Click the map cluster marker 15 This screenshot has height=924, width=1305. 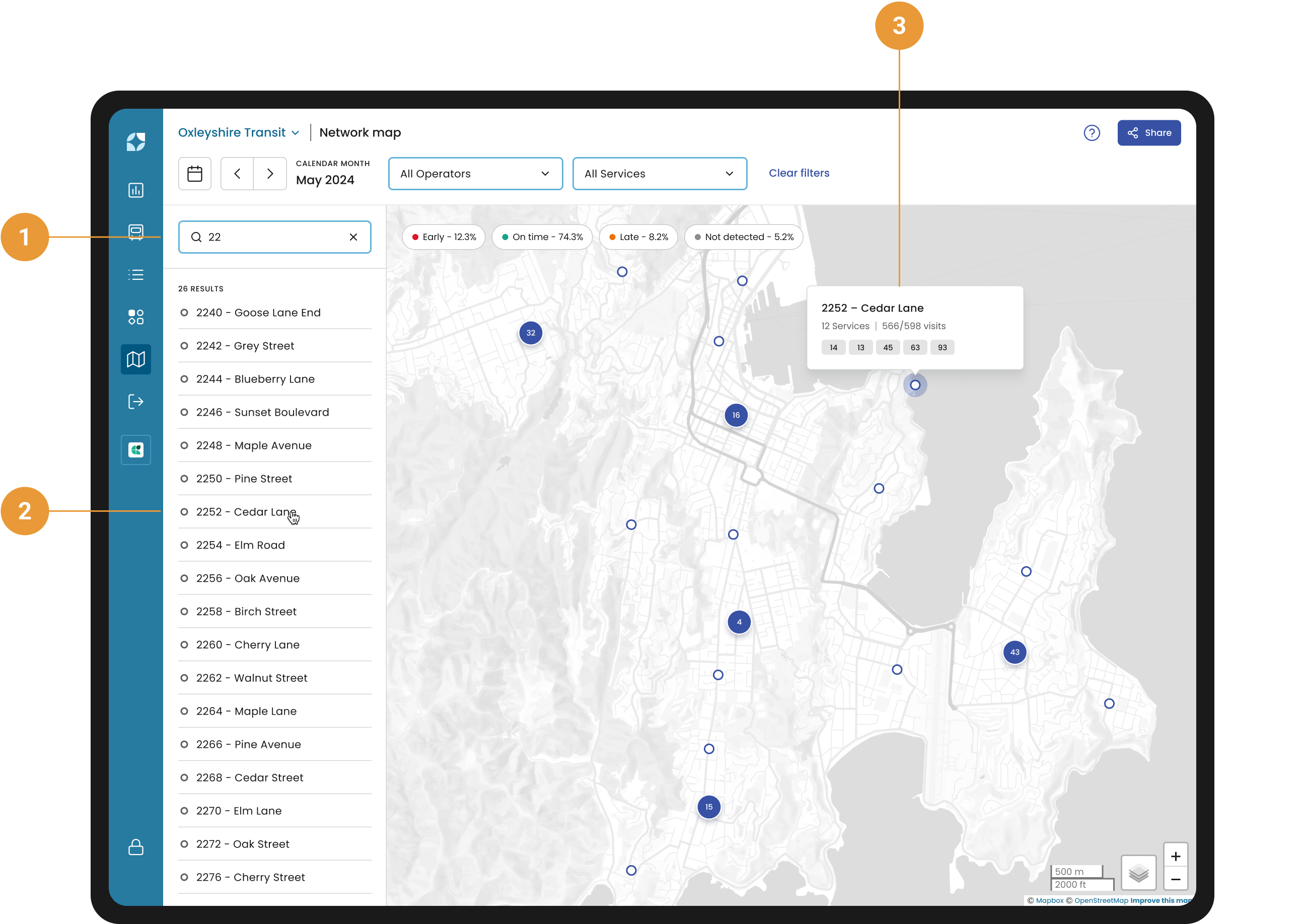coord(708,807)
